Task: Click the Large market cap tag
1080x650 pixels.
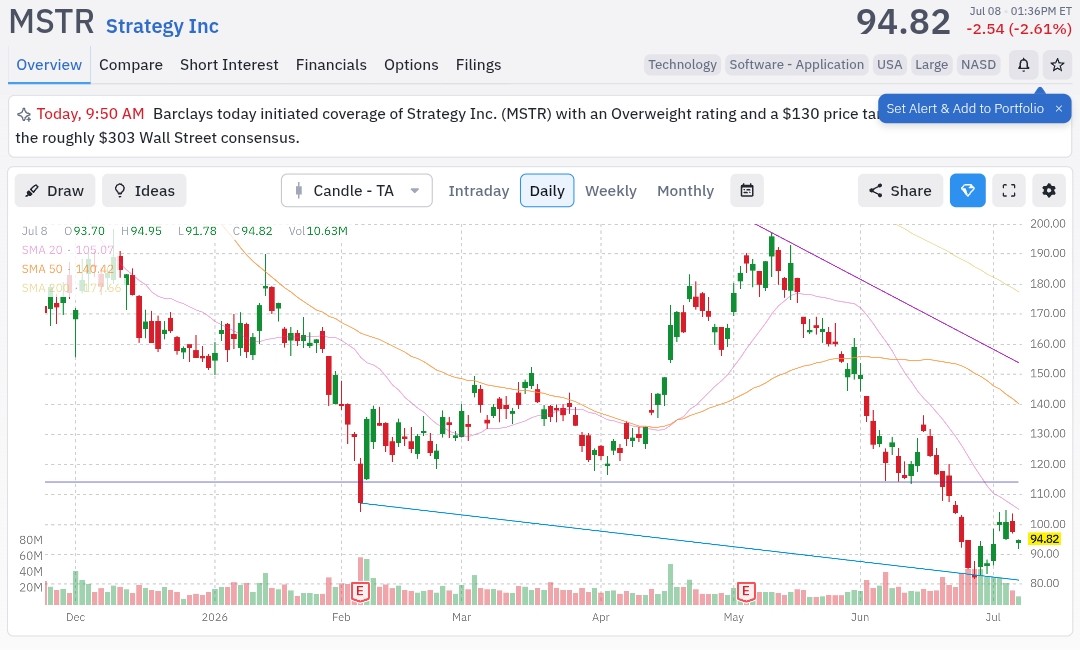Action: [931, 65]
